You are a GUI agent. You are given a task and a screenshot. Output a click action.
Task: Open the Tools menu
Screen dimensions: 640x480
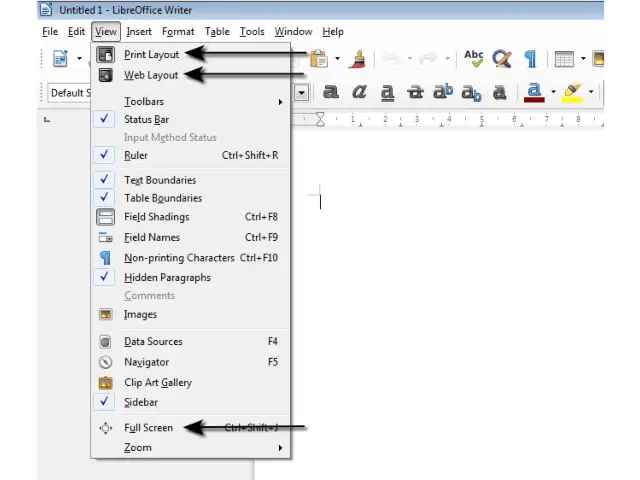pyautogui.click(x=252, y=31)
